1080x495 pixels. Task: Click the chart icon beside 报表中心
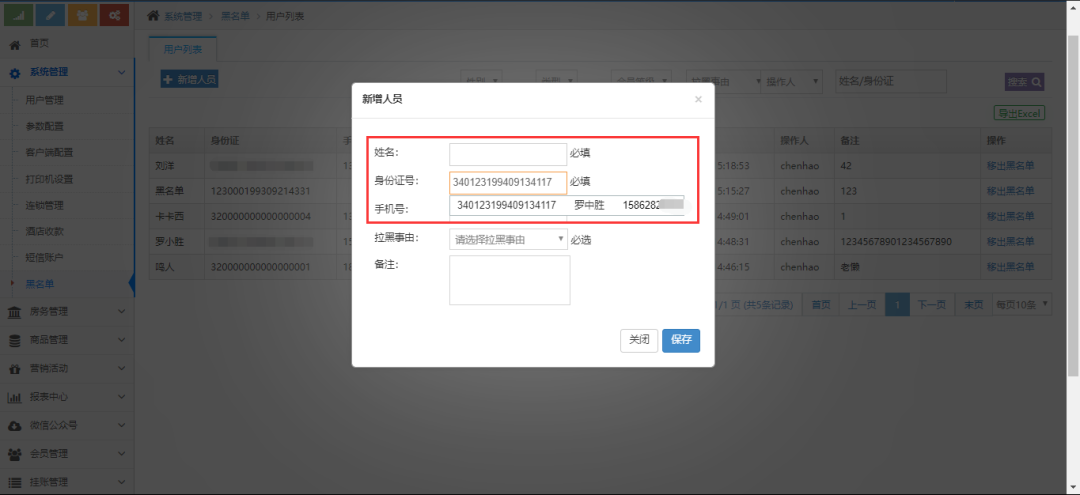click(x=14, y=398)
